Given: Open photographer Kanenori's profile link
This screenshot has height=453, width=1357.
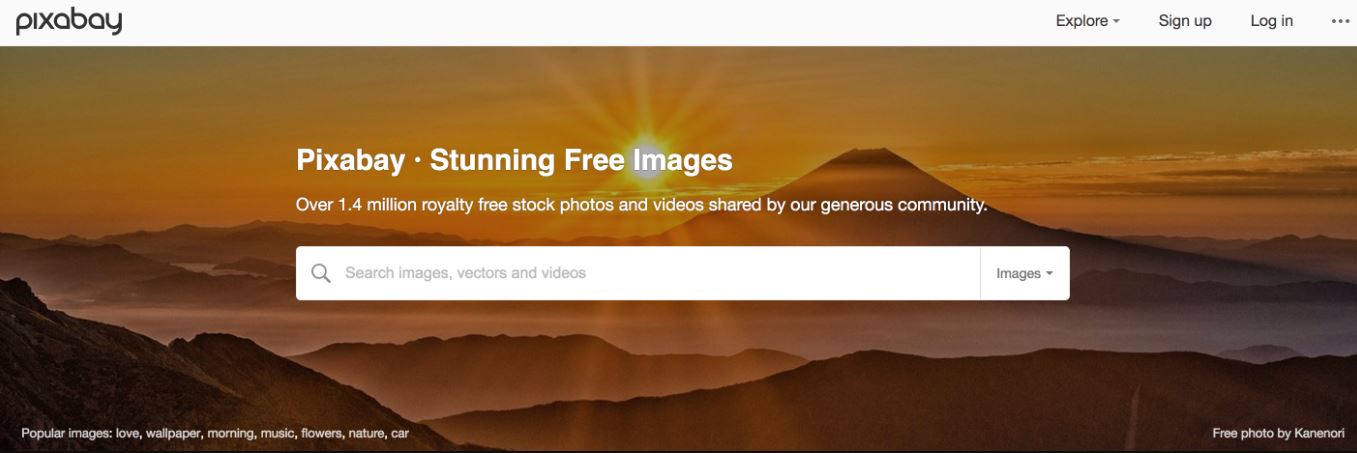Looking at the screenshot, I should click(1319, 433).
